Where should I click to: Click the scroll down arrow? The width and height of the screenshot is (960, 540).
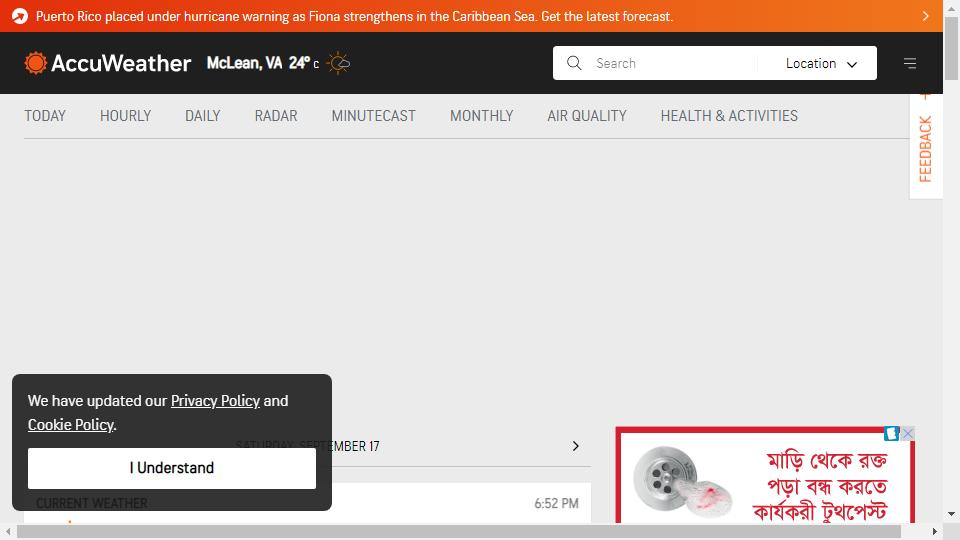pos(951,514)
